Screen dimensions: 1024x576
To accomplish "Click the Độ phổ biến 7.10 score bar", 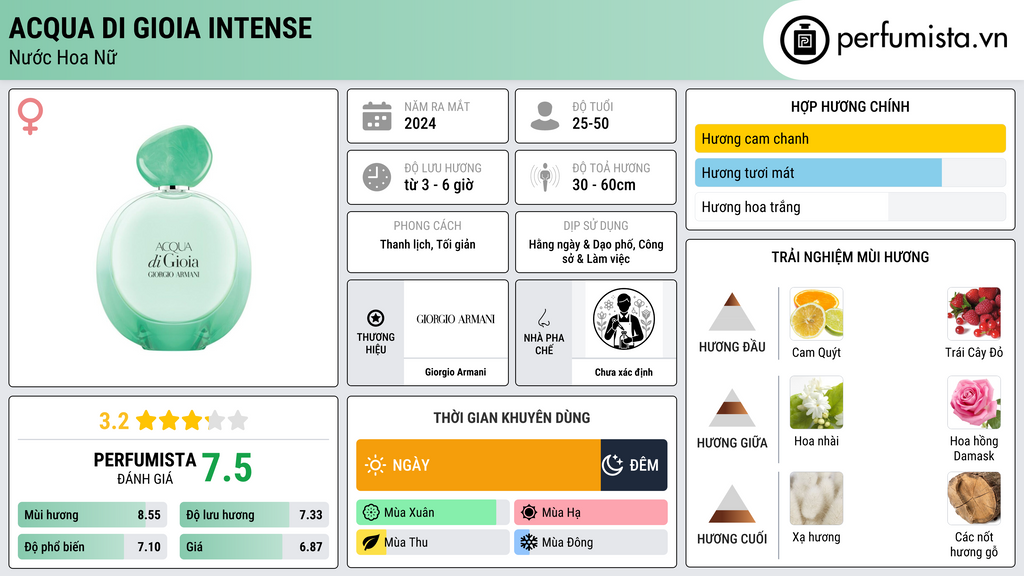I will (93, 547).
